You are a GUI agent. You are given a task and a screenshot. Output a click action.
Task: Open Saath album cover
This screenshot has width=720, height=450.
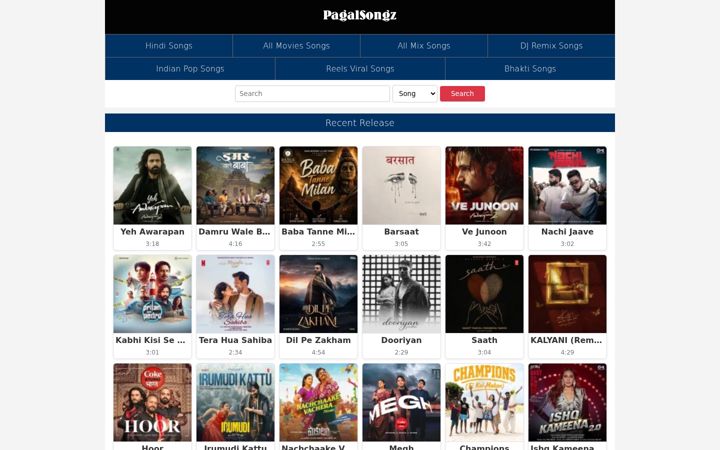[x=484, y=294]
